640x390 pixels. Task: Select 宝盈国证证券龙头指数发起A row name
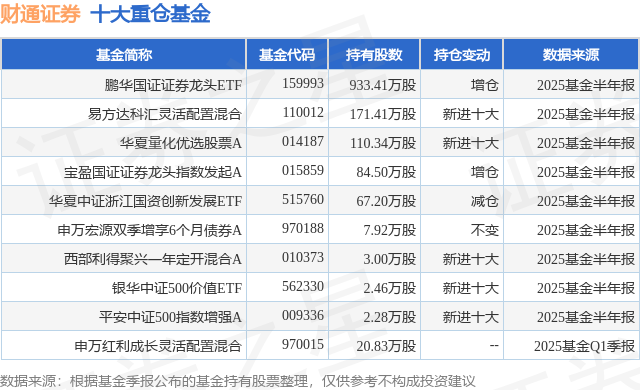click(x=153, y=172)
